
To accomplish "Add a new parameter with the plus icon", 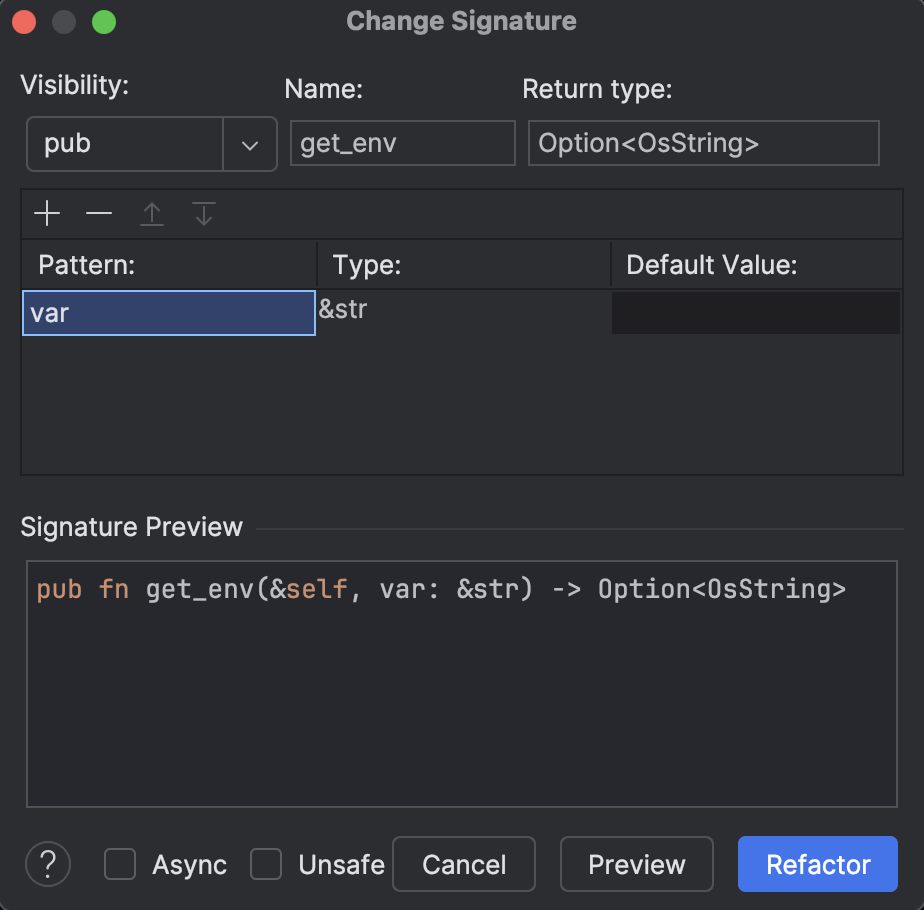I will click(46, 213).
